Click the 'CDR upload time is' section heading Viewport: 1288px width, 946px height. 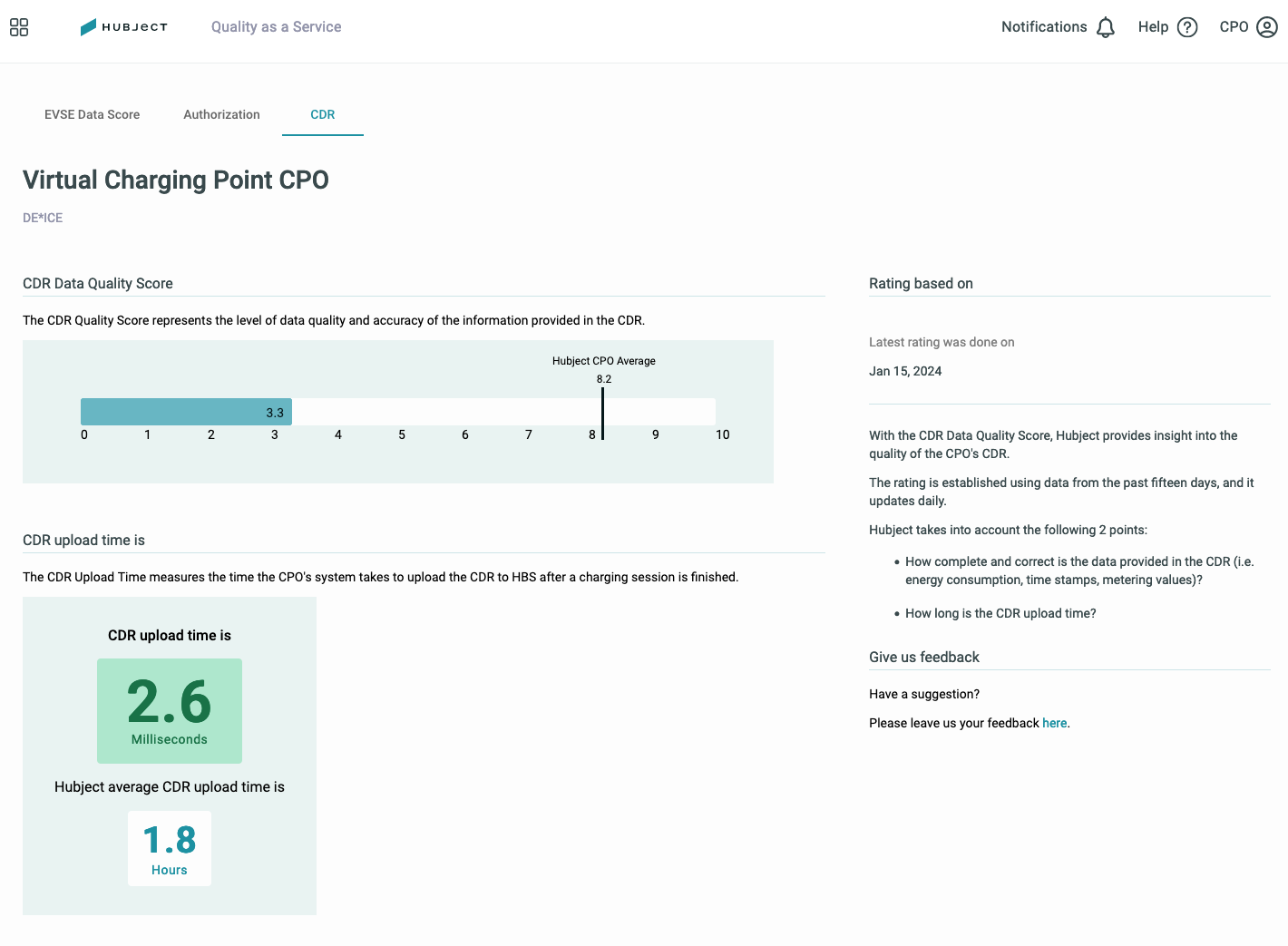point(83,540)
